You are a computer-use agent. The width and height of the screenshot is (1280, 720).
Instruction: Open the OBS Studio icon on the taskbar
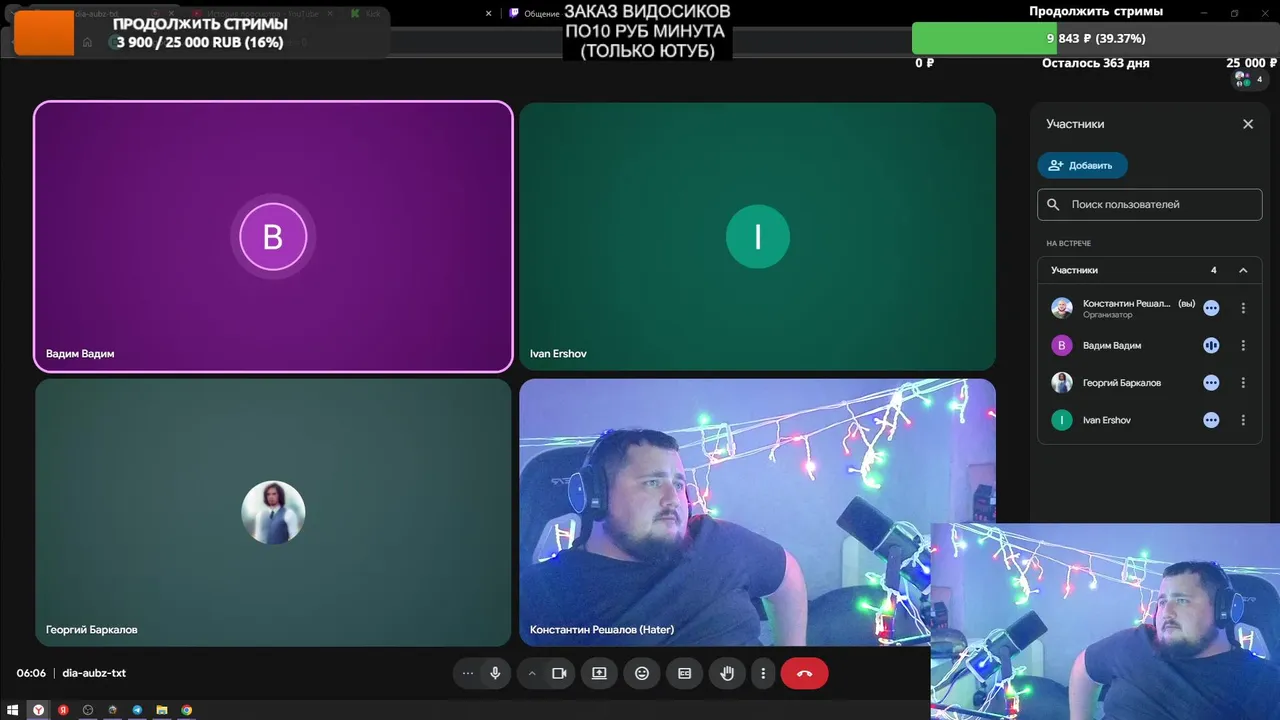tap(88, 710)
